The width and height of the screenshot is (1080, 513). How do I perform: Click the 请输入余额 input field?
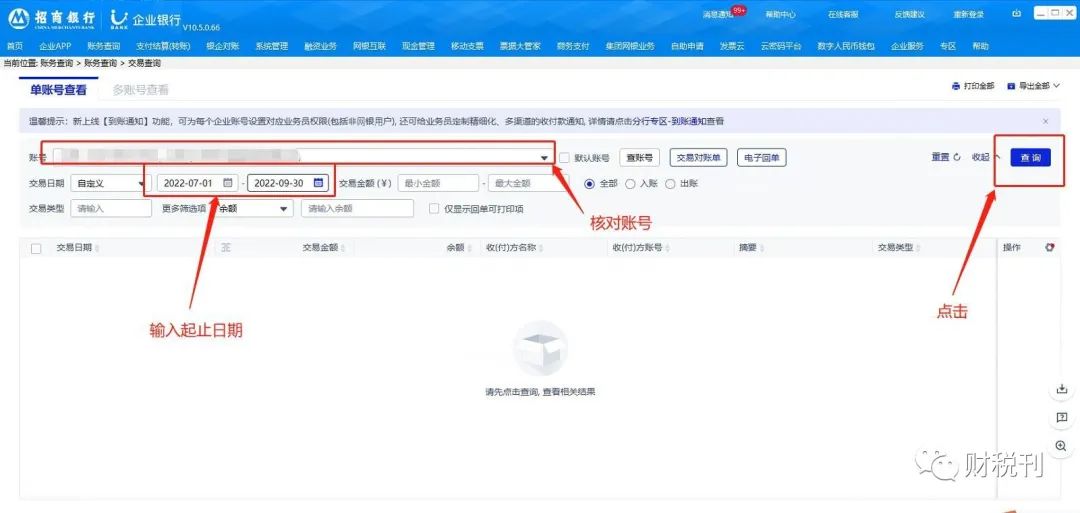coord(357,209)
